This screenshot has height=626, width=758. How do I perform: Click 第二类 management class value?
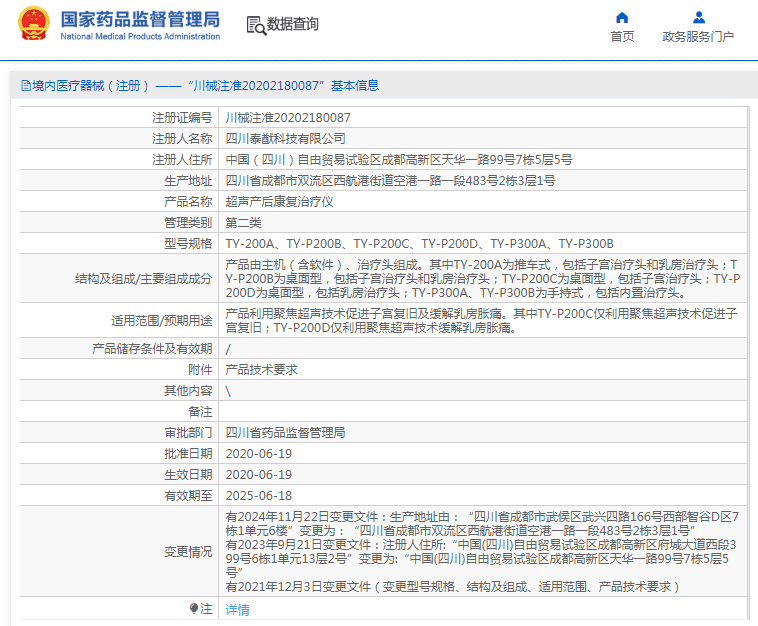[243, 223]
